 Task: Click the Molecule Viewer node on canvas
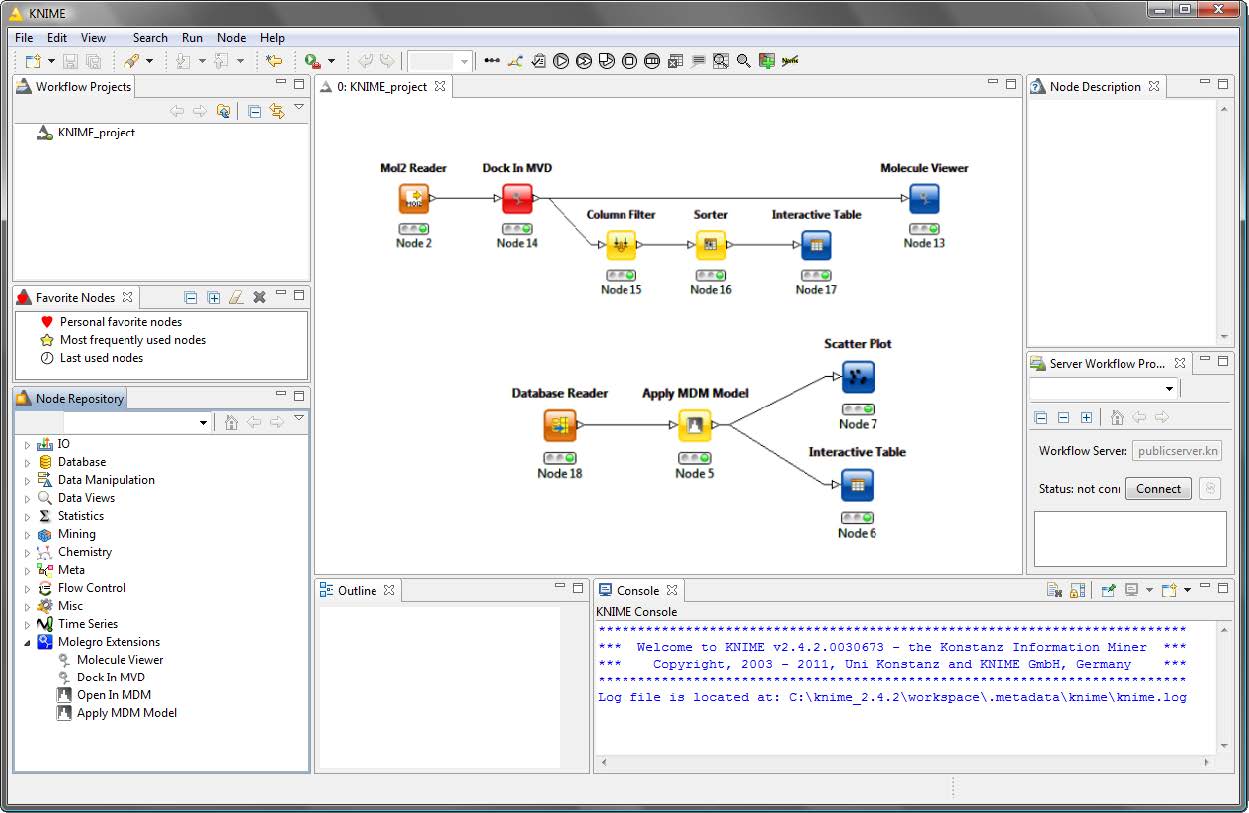coord(923,199)
